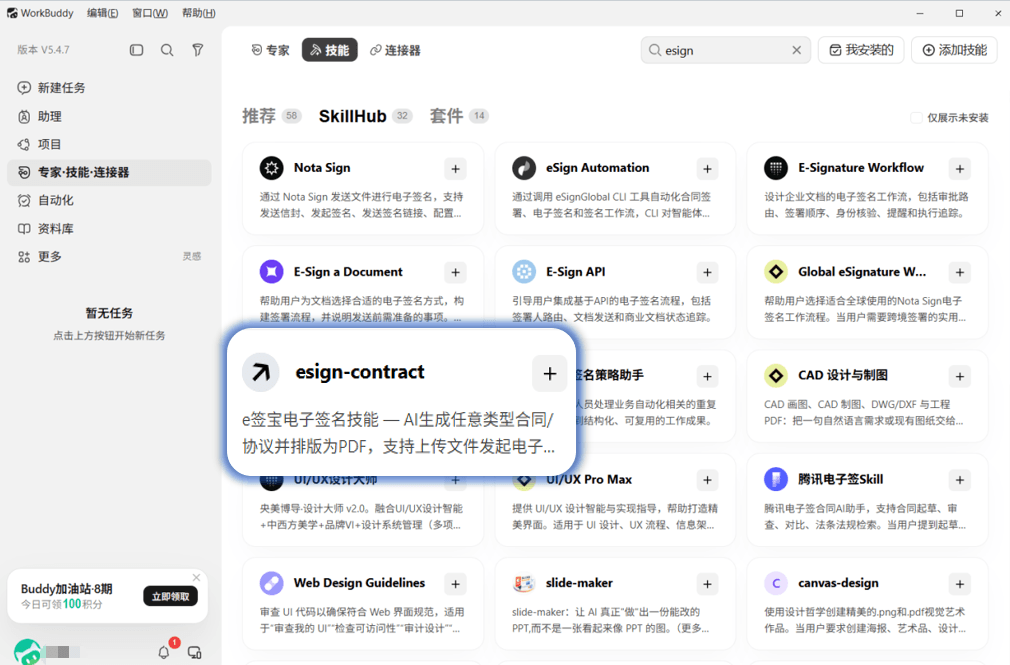Open the user avatar profile
This screenshot has height=665, width=1010.
pos(27,652)
